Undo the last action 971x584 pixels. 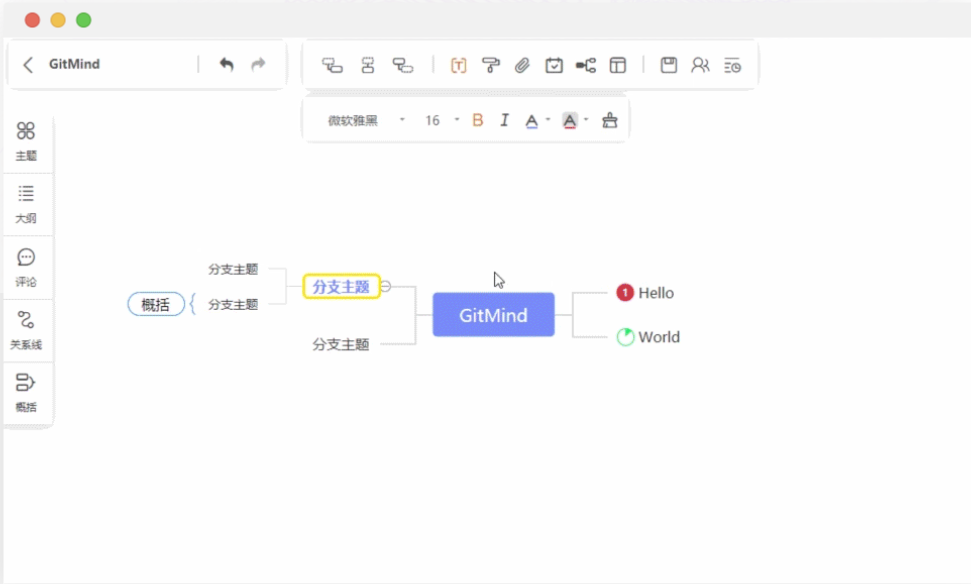pyautogui.click(x=227, y=64)
